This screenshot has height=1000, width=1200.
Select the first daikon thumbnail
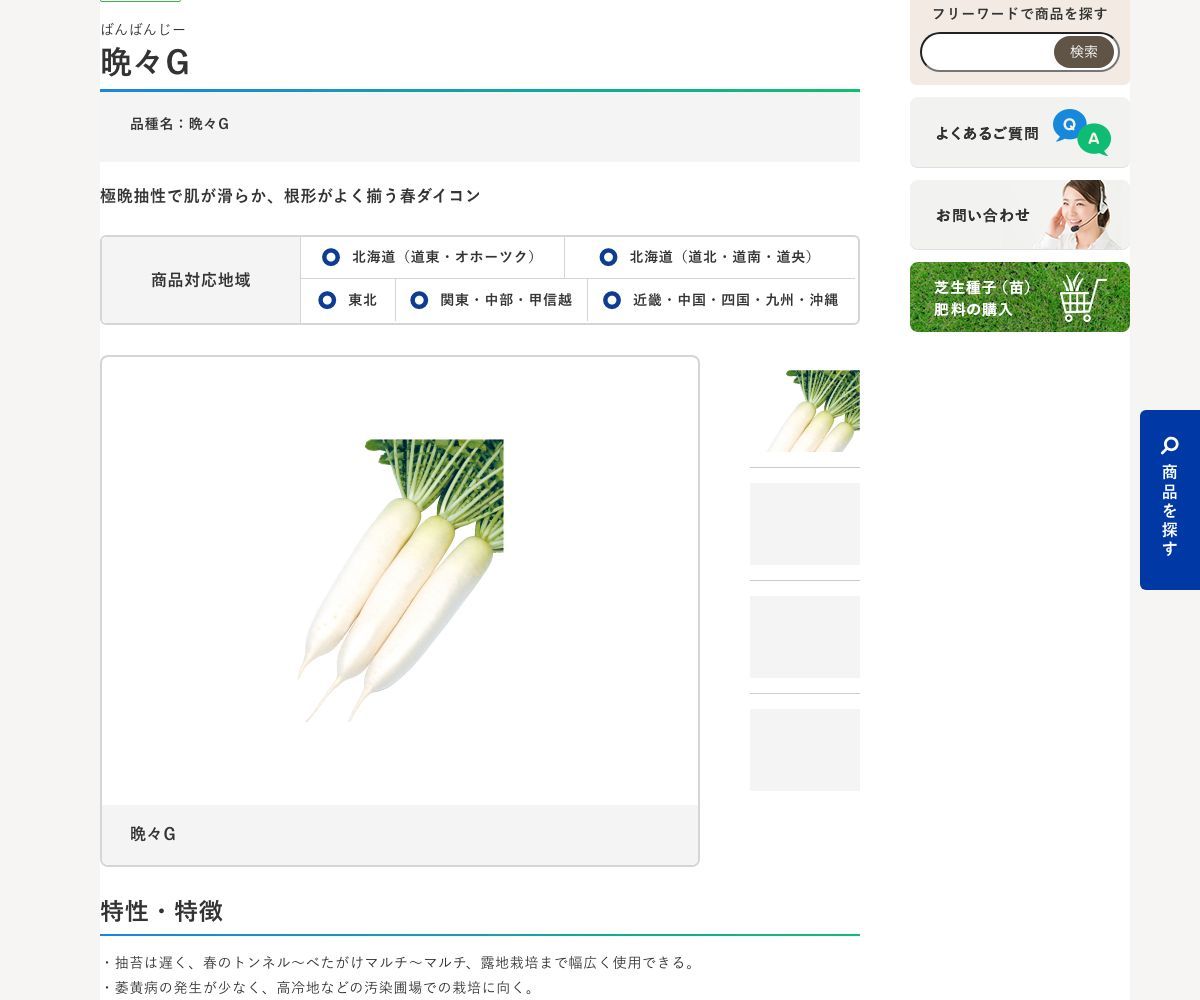tap(805, 411)
